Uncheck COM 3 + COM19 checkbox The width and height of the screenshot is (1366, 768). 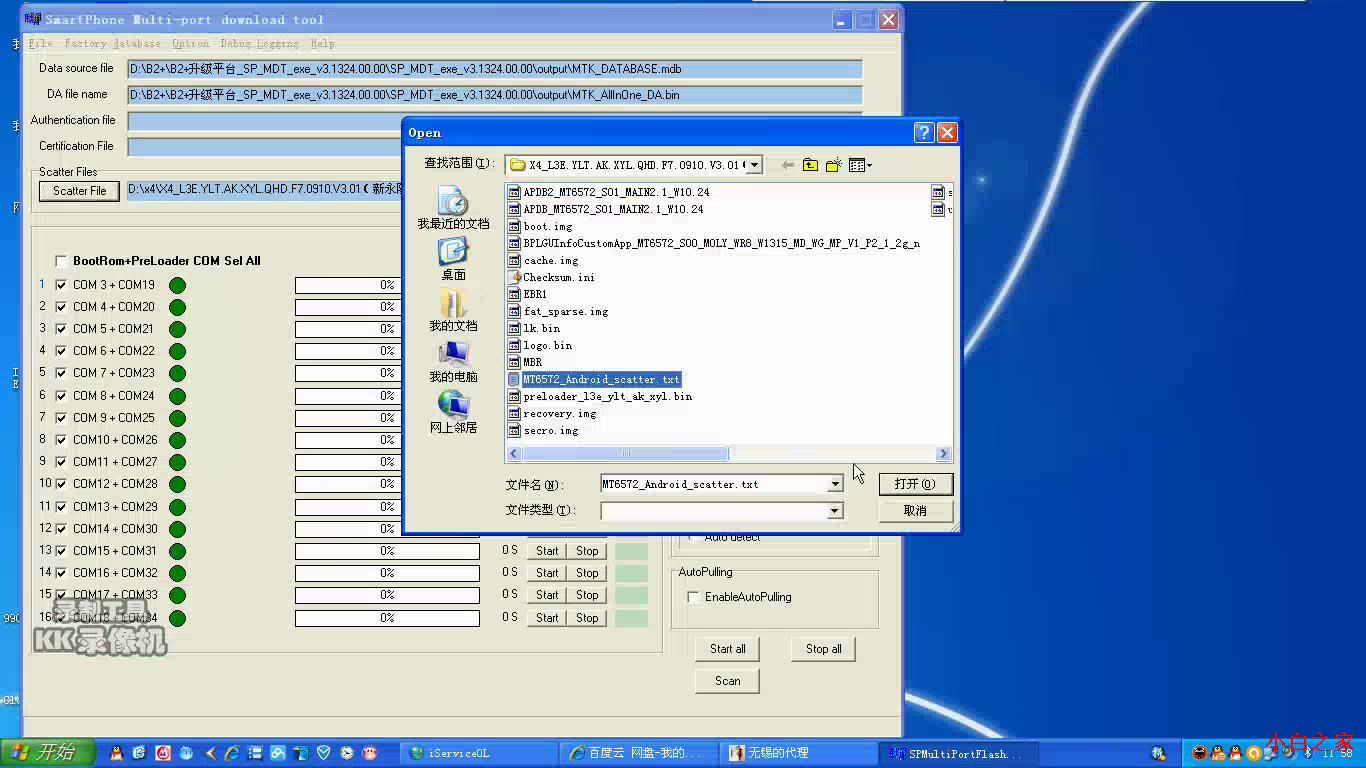pyautogui.click(x=61, y=285)
